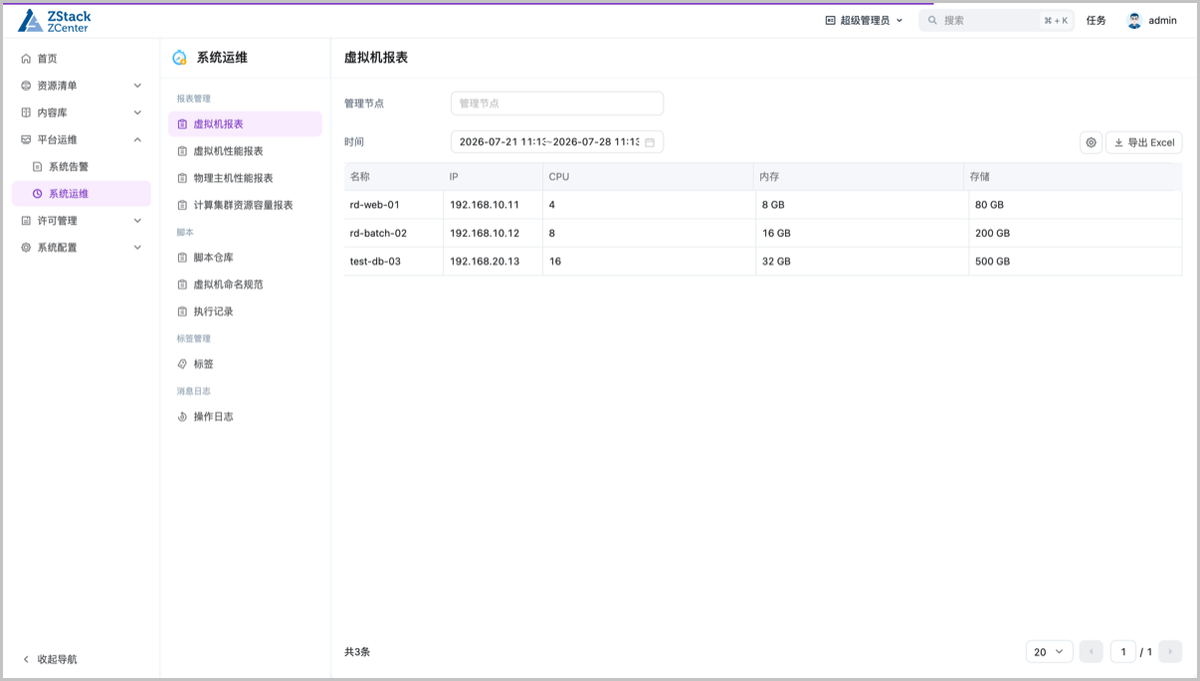The height and width of the screenshot is (681, 1200).
Task: Expand the 系统配置 menu chevron
Action: [x=138, y=248]
